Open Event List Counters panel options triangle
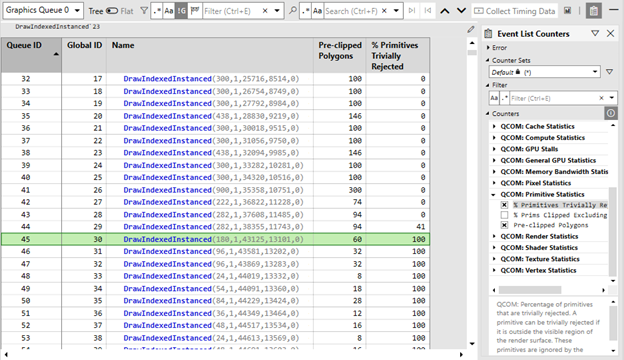 pos(595,33)
